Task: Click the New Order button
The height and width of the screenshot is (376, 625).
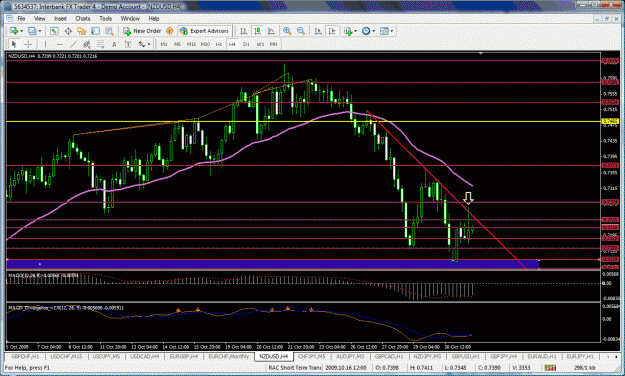Action: tap(142, 31)
